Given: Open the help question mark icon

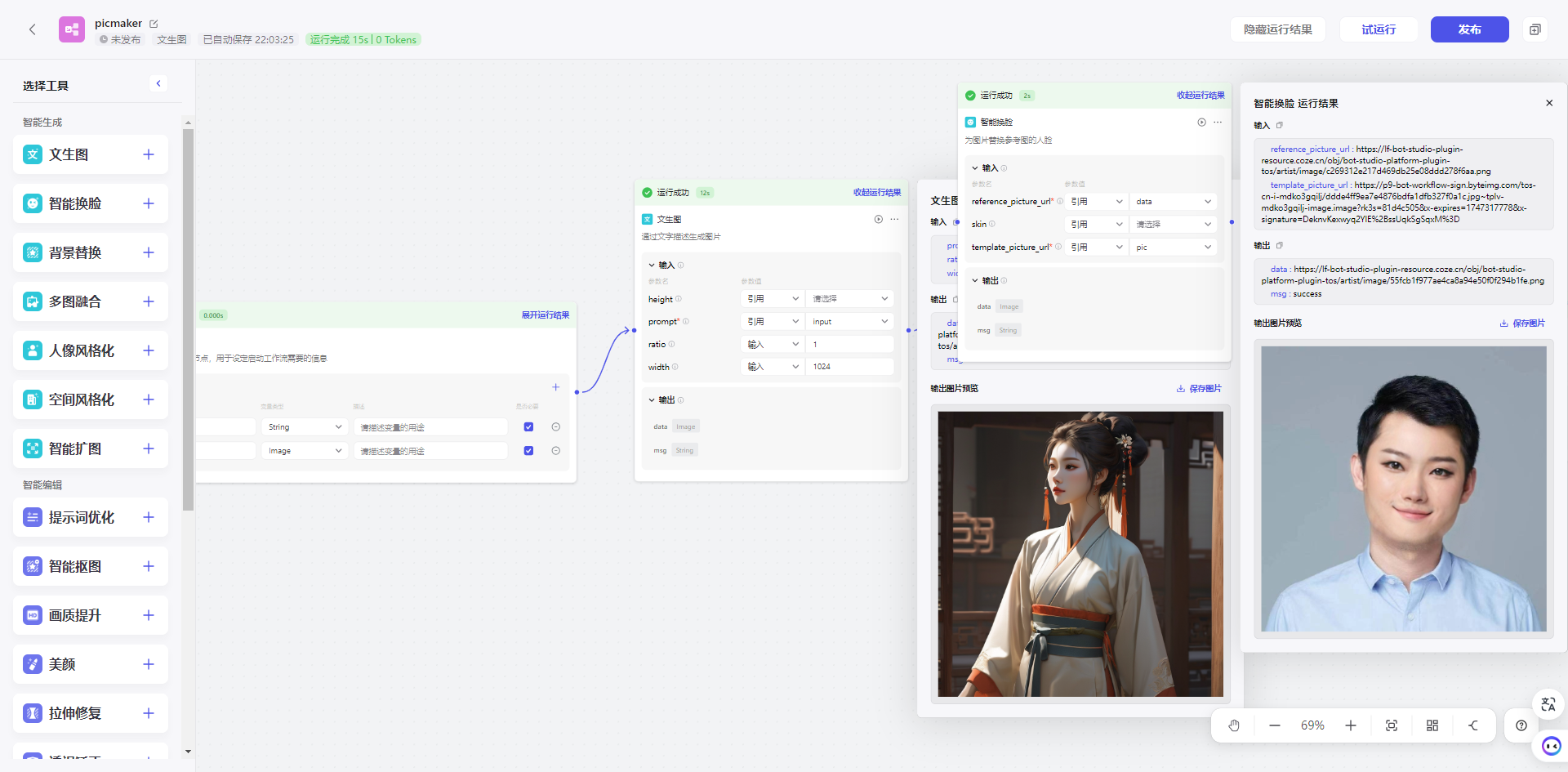Looking at the screenshot, I should (x=1521, y=725).
